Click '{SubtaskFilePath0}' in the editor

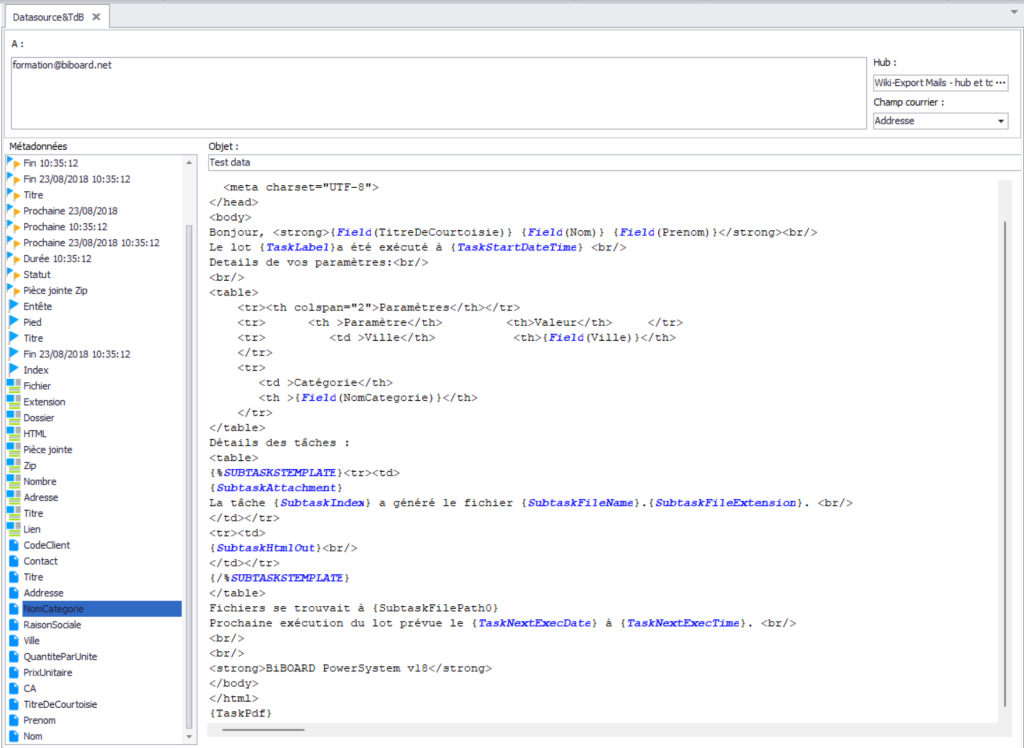[436, 608]
